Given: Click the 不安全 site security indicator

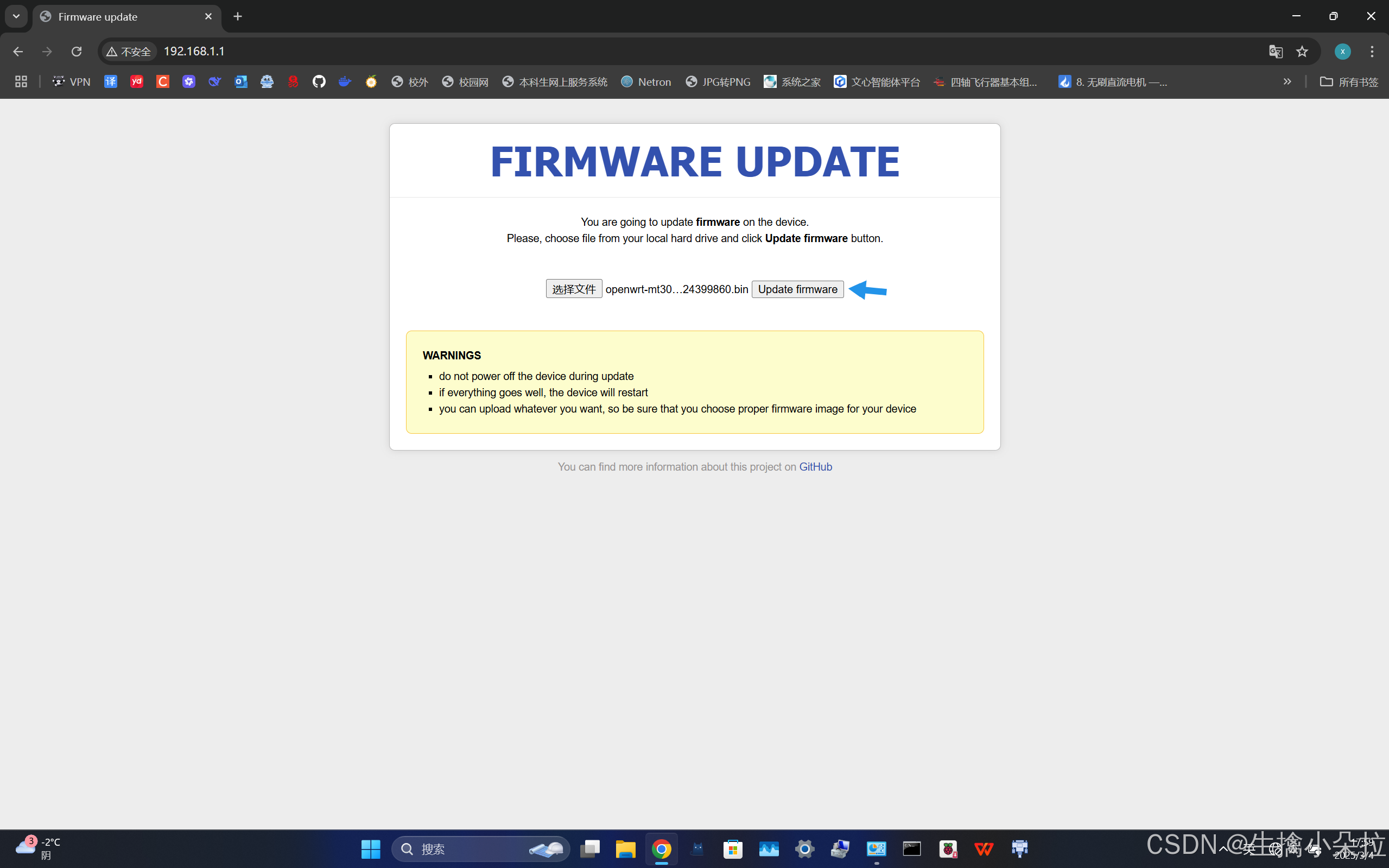Looking at the screenshot, I should [129, 52].
